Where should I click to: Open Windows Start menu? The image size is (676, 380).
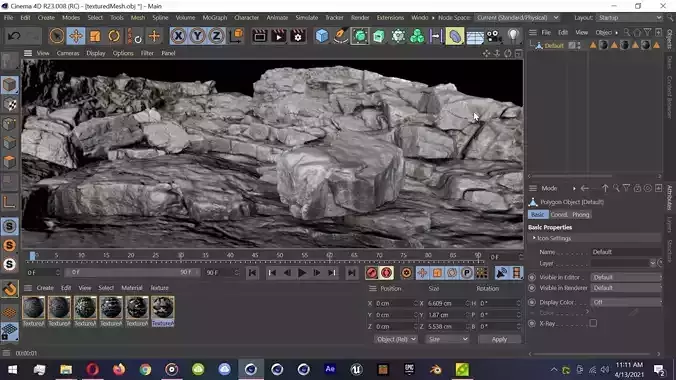click(x=13, y=370)
